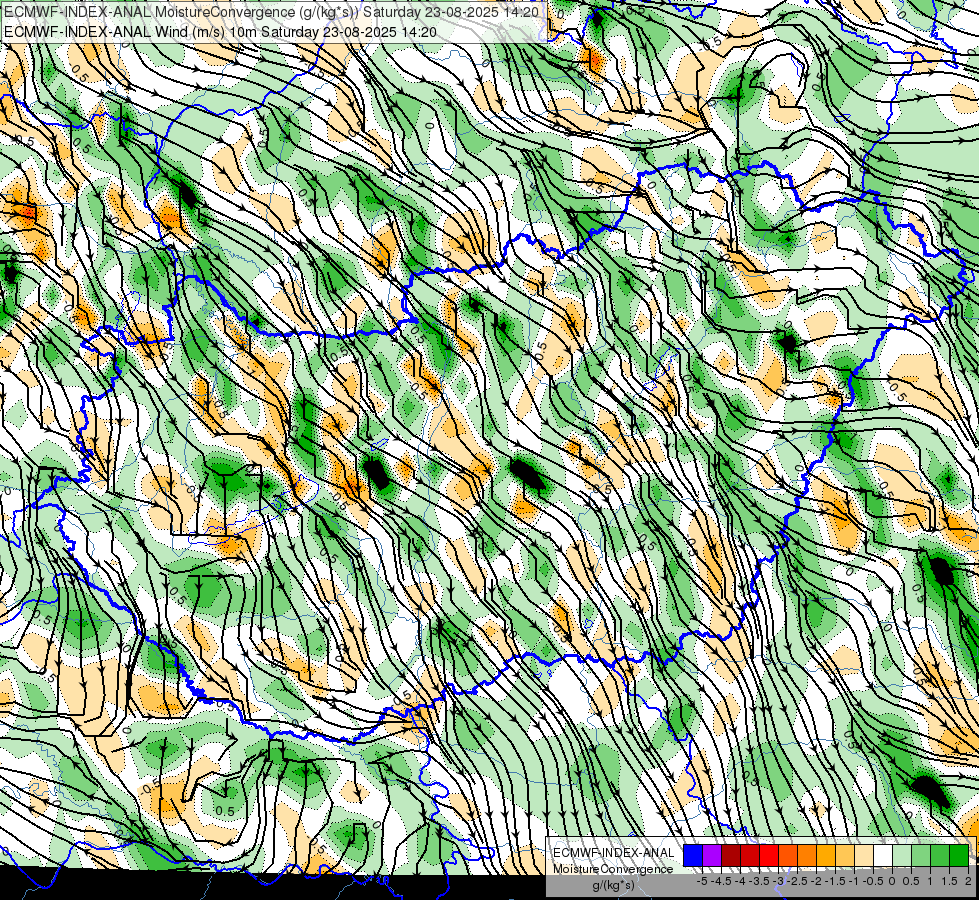Click the legend tick label -5
Viewport: 979px width, 900px height.
[702, 881]
